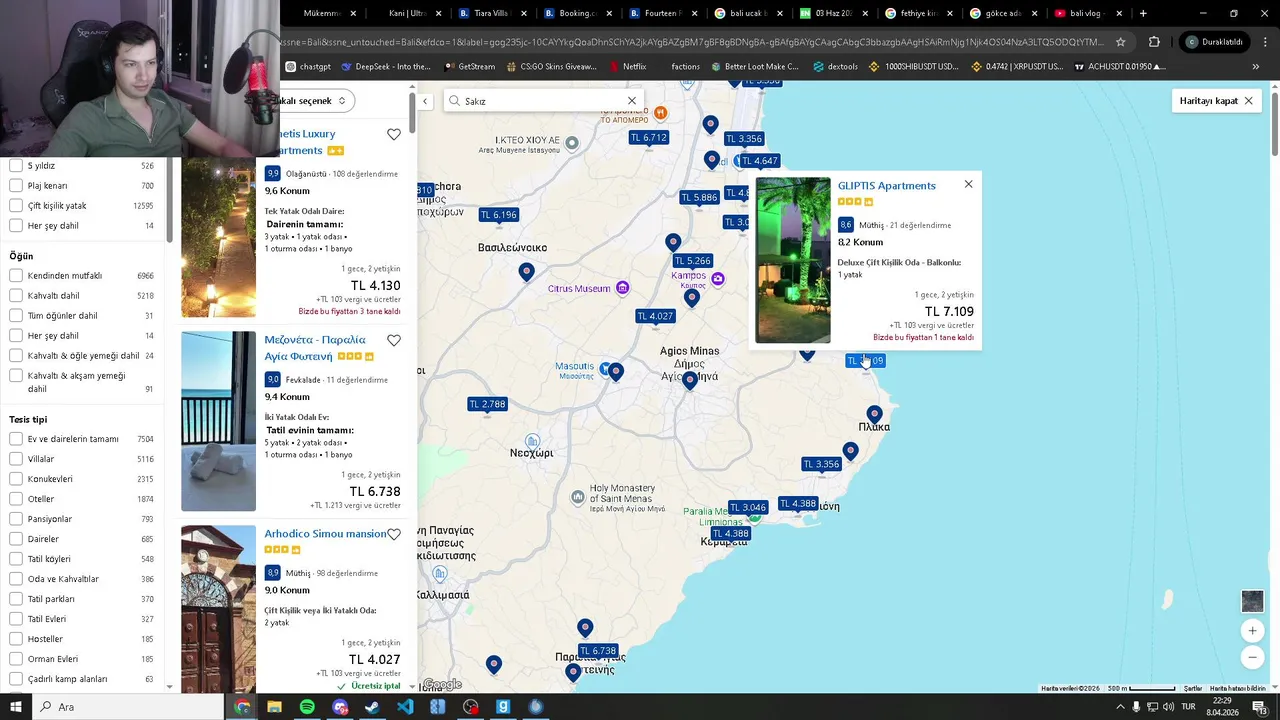Clear the Sakız map search field

(632, 101)
